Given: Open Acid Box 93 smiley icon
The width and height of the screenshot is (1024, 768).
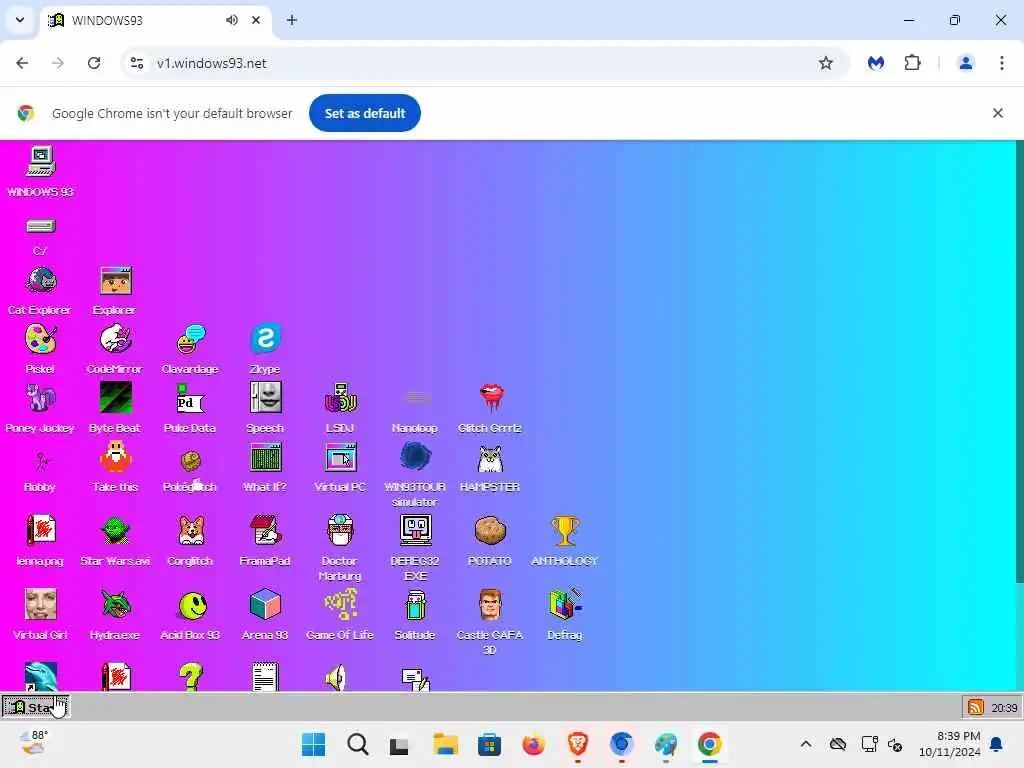Looking at the screenshot, I should click(192, 605).
